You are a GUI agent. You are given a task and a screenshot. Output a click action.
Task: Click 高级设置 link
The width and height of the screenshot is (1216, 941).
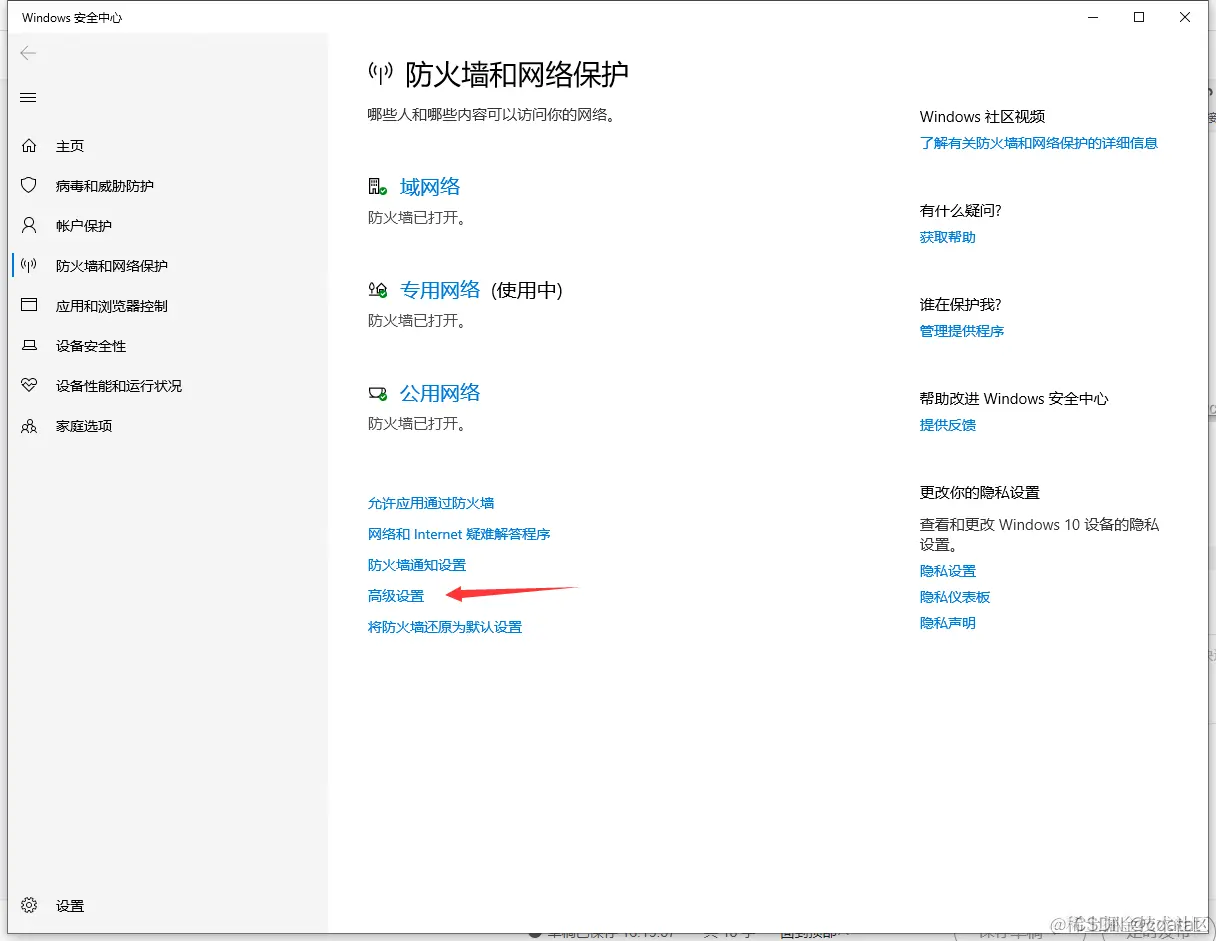tap(396, 596)
